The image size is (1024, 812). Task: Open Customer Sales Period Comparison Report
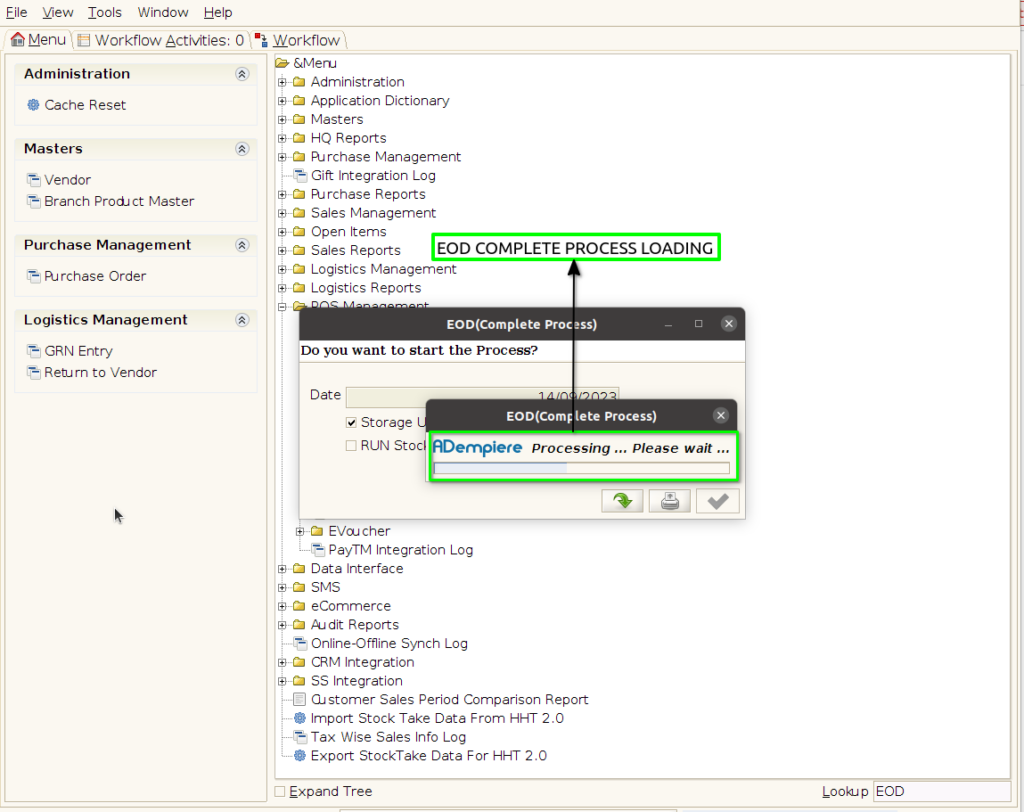tap(449, 700)
